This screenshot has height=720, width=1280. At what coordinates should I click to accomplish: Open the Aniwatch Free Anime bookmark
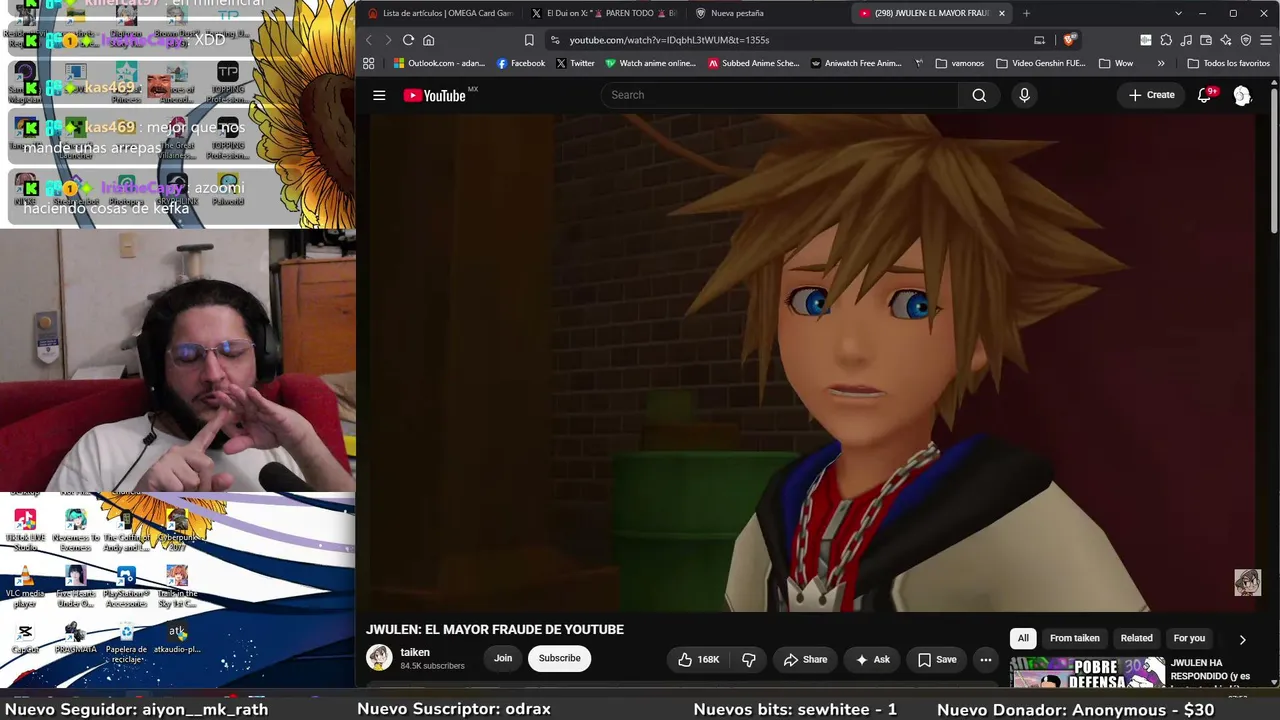[x=856, y=63]
